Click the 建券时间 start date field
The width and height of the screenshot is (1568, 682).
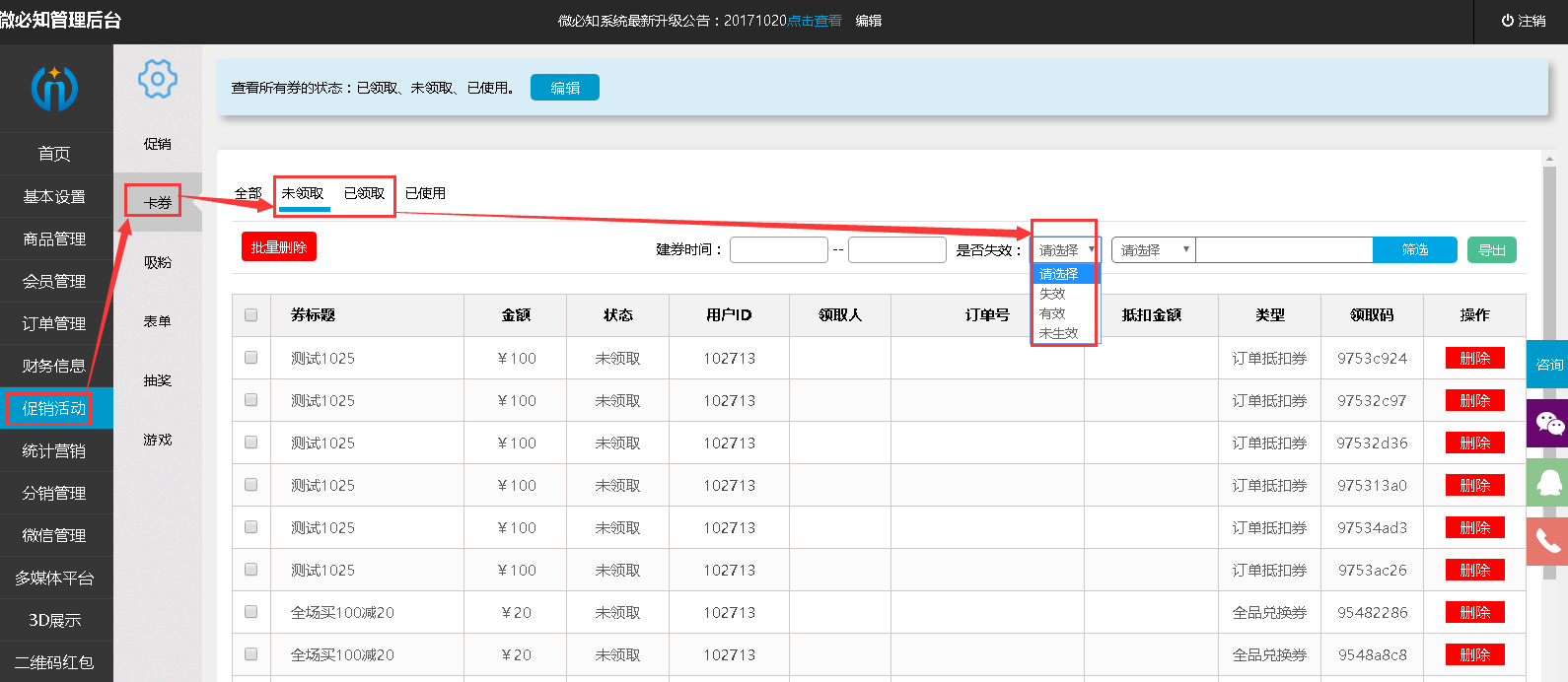[778, 250]
